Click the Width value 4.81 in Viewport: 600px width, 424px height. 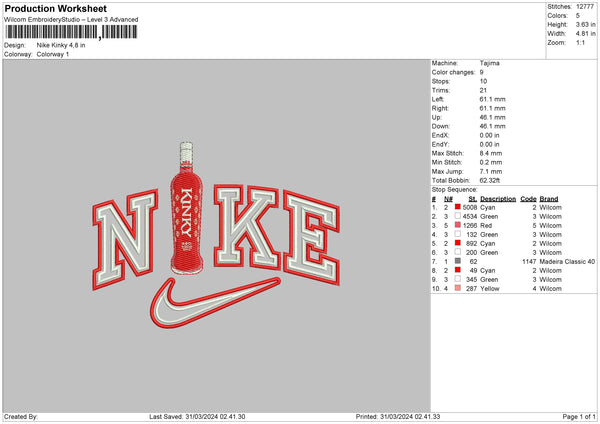585,34
